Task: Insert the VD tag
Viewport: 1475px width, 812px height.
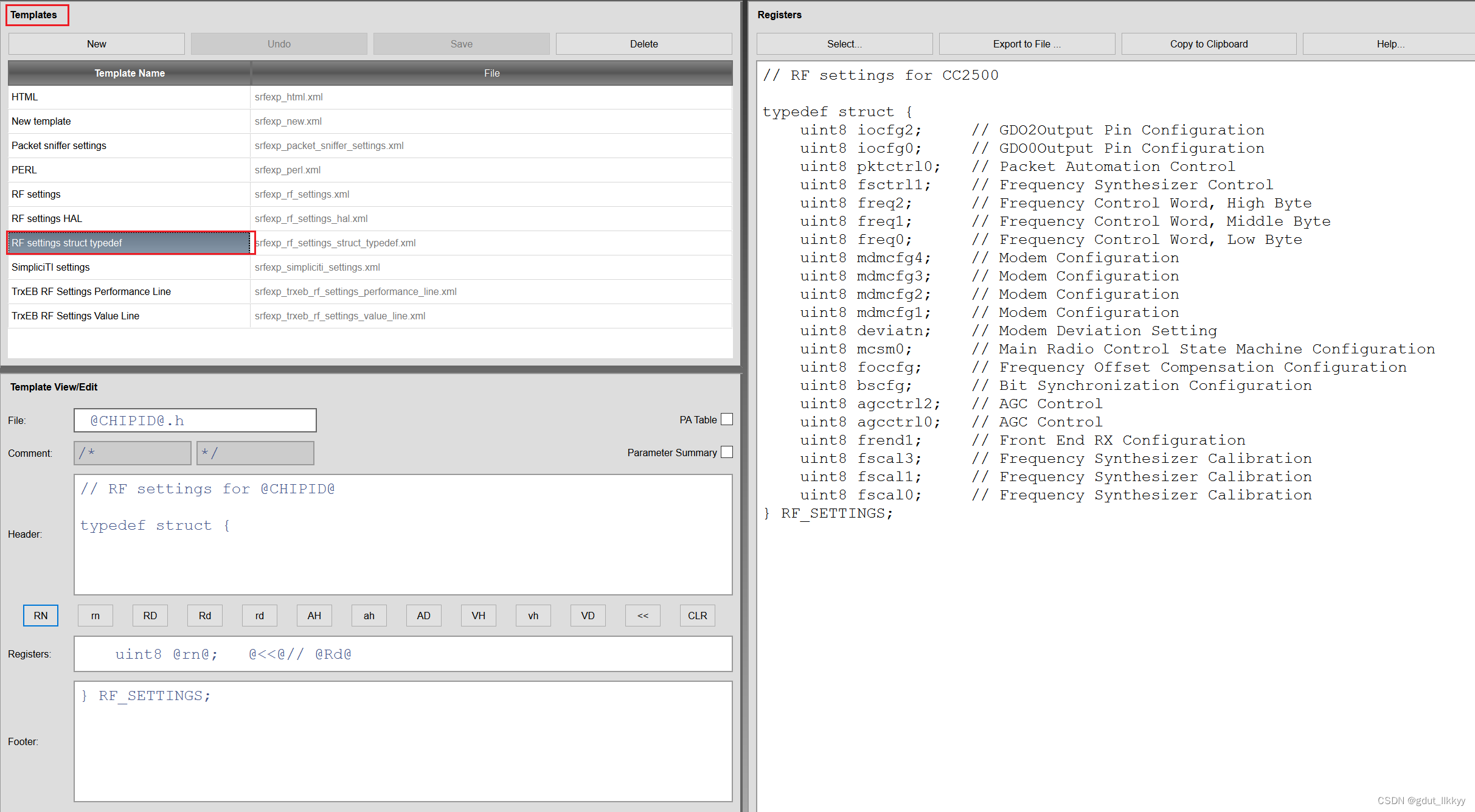Action: click(588, 616)
